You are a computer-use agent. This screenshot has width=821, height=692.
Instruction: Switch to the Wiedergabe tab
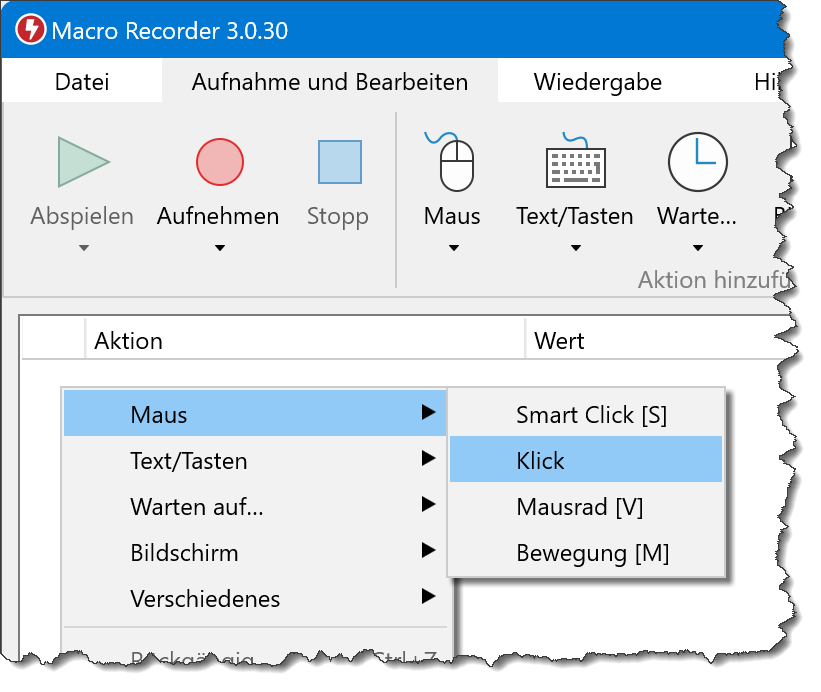click(597, 82)
